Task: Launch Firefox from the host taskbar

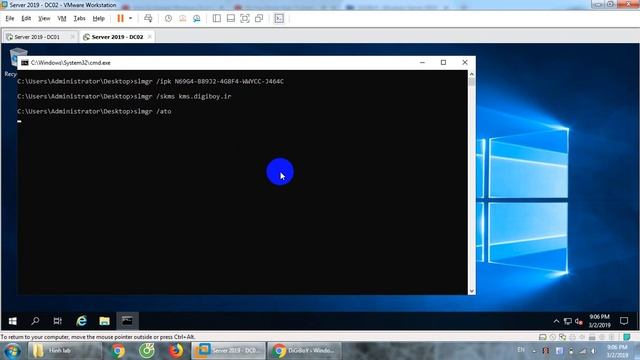Action: coord(176,351)
